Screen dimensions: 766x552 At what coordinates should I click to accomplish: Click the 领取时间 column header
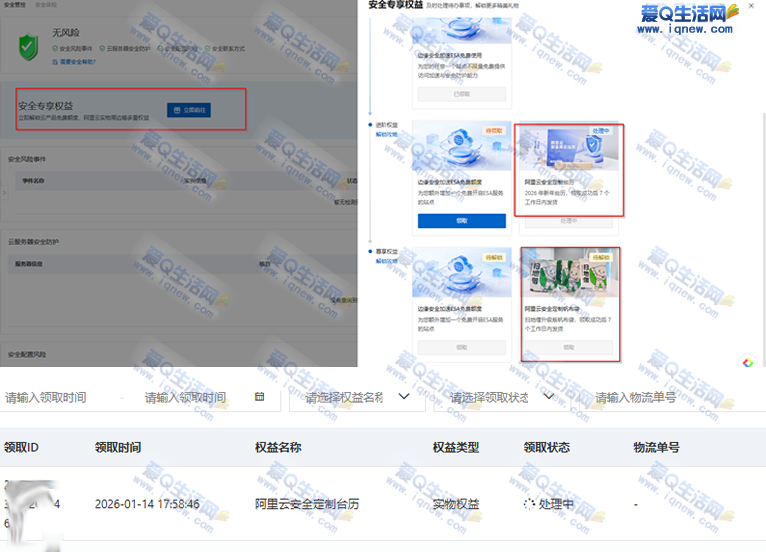pyautogui.click(x=118, y=447)
